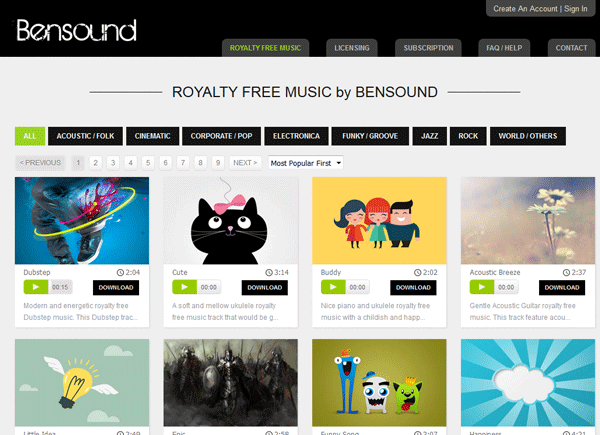The width and height of the screenshot is (600, 435).
Task: Filter by Acoustic / Folk genre
Action: [x=85, y=136]
